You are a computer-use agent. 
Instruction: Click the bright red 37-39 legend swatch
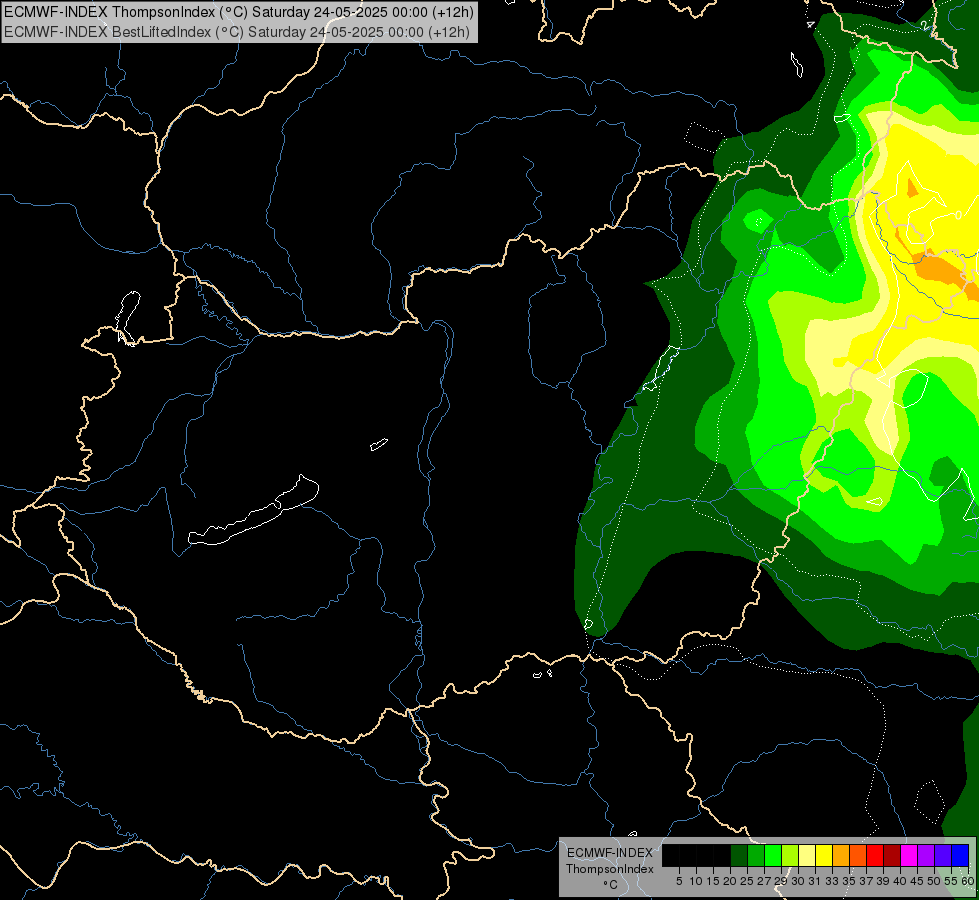pos(875,855)
